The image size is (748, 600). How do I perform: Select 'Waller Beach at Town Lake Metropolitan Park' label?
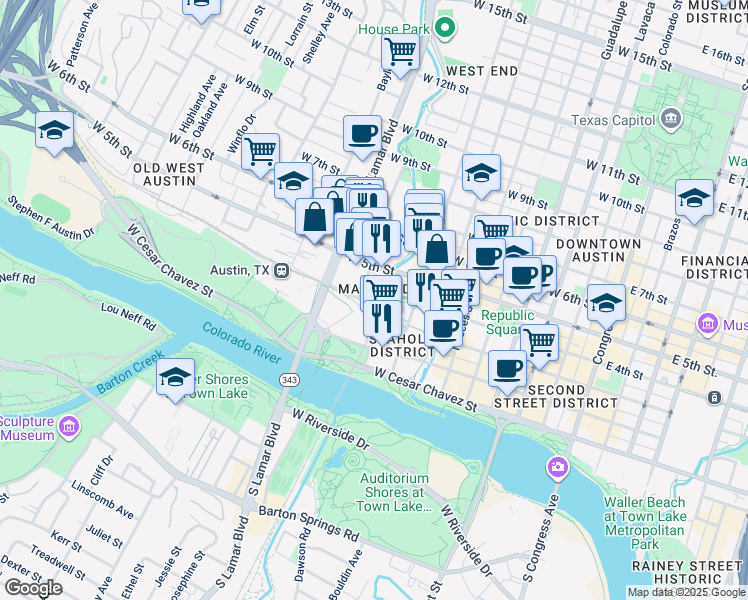(x=645, y=523)
